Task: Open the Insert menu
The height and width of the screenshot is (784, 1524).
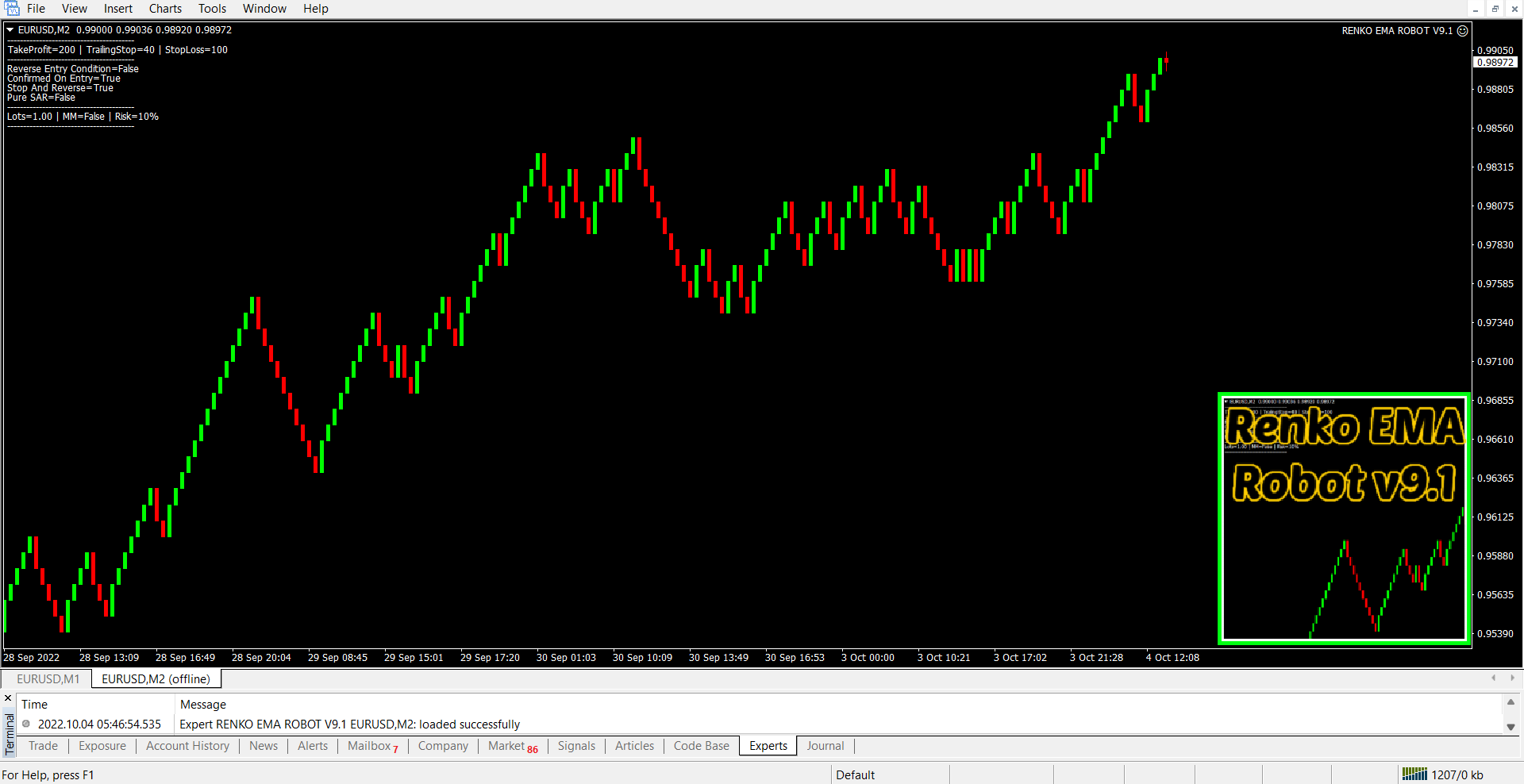Action: coord(118,9)
